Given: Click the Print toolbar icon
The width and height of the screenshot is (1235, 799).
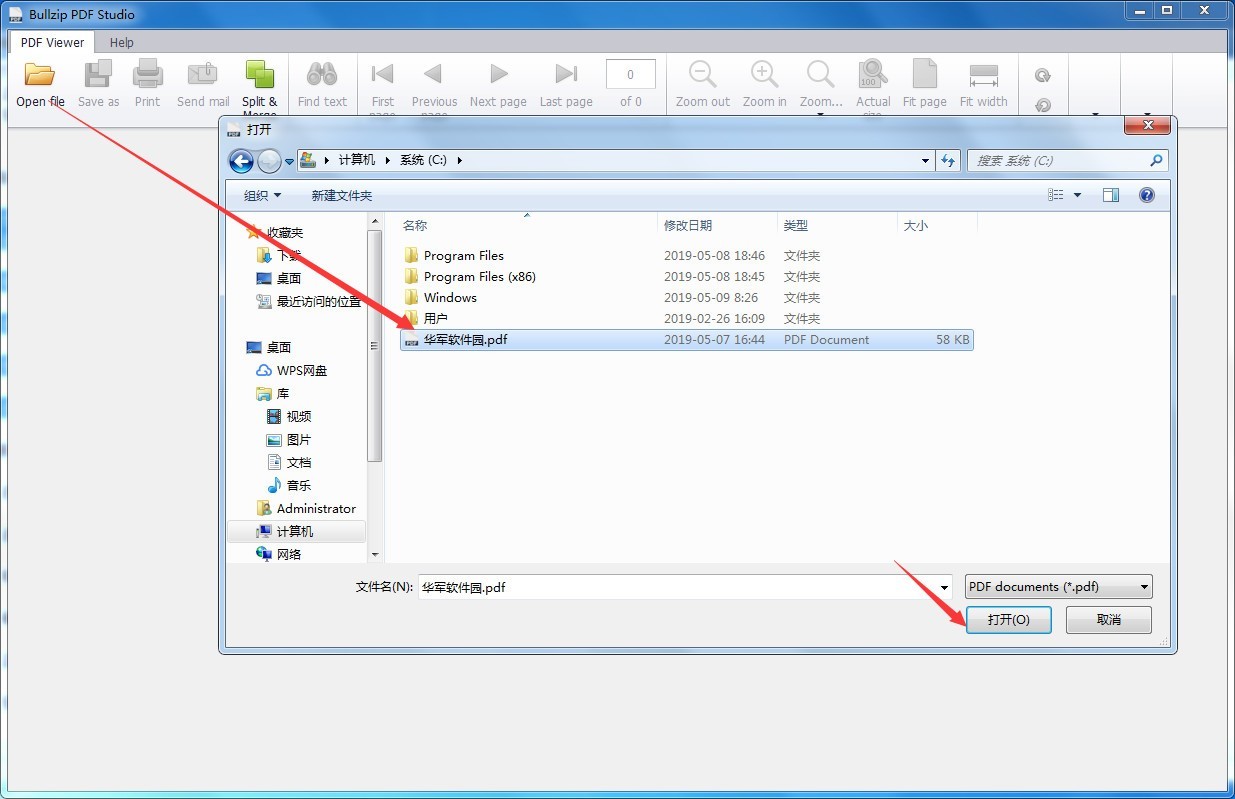Looking at the screenshot, I should point(148,74).
